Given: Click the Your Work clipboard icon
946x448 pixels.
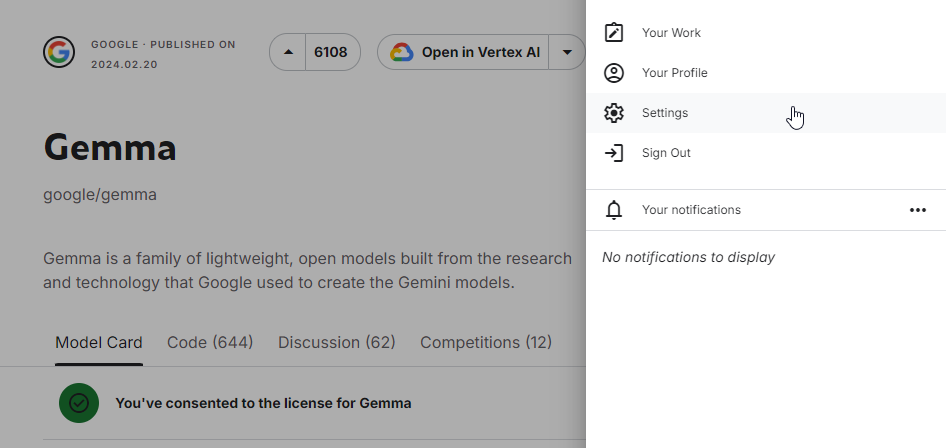Looking at the screenshot, I should tap(614, 33).
